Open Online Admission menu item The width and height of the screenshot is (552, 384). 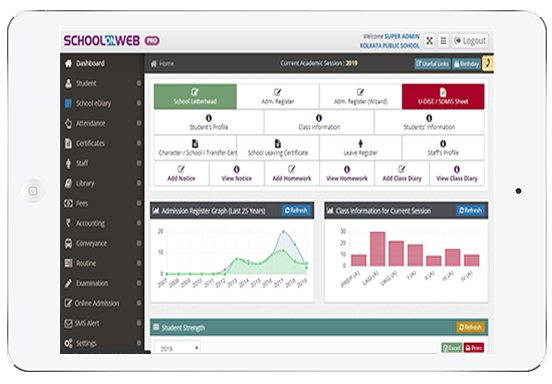[102, 303]
